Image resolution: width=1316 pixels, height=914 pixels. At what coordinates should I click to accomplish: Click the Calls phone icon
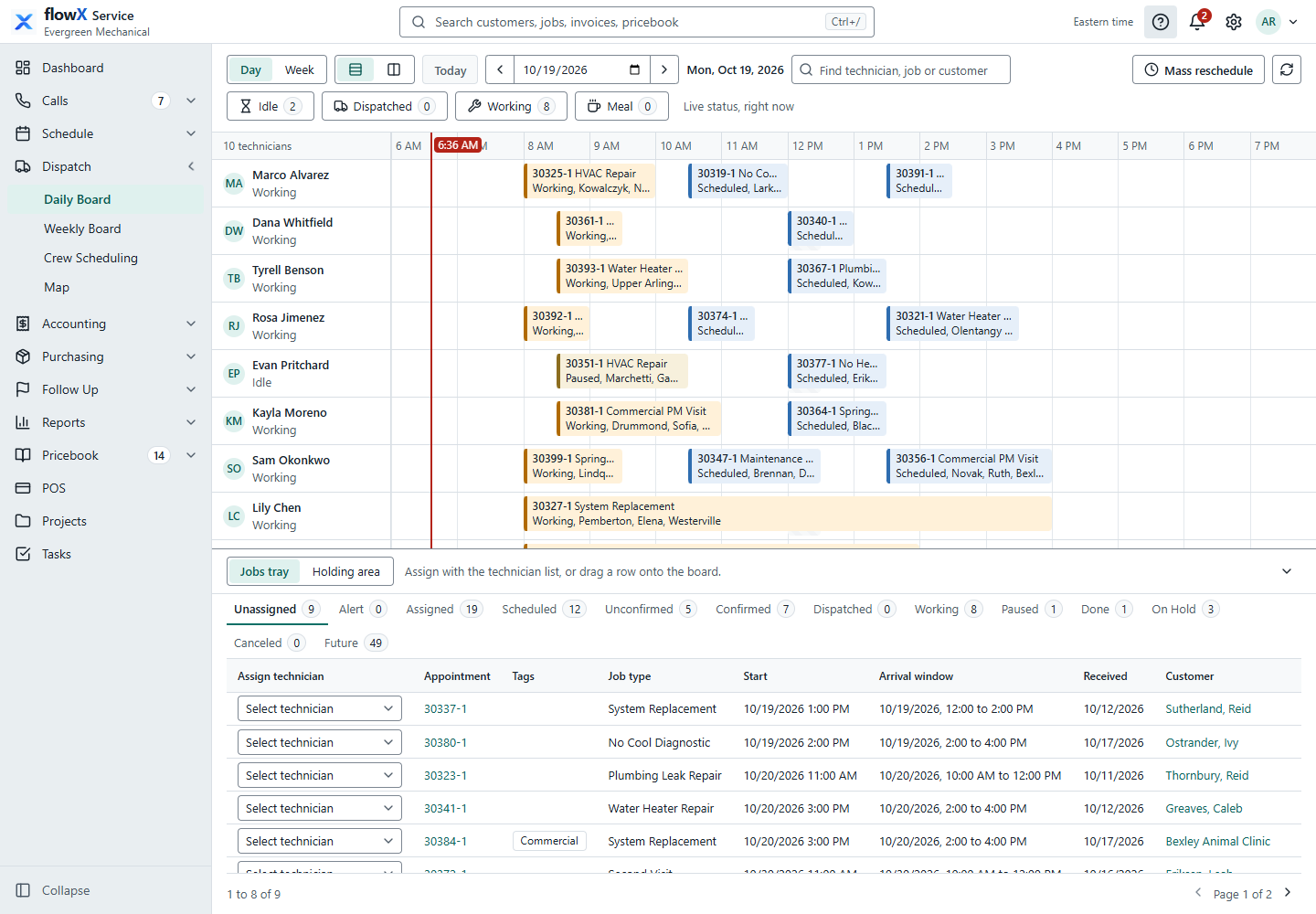[23, 101]
